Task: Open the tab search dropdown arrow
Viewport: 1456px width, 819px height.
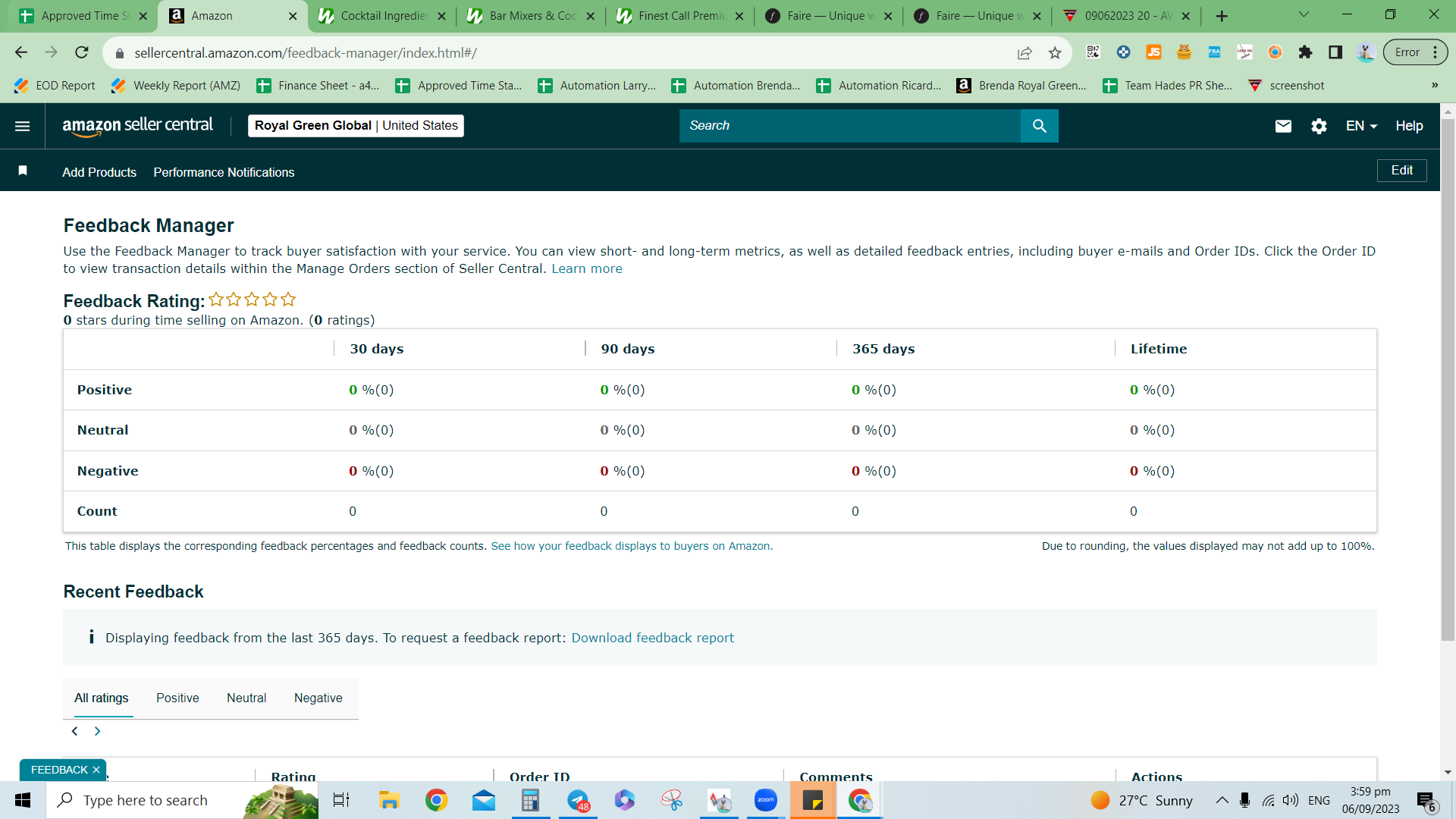Action: [x=1304, y=15]
